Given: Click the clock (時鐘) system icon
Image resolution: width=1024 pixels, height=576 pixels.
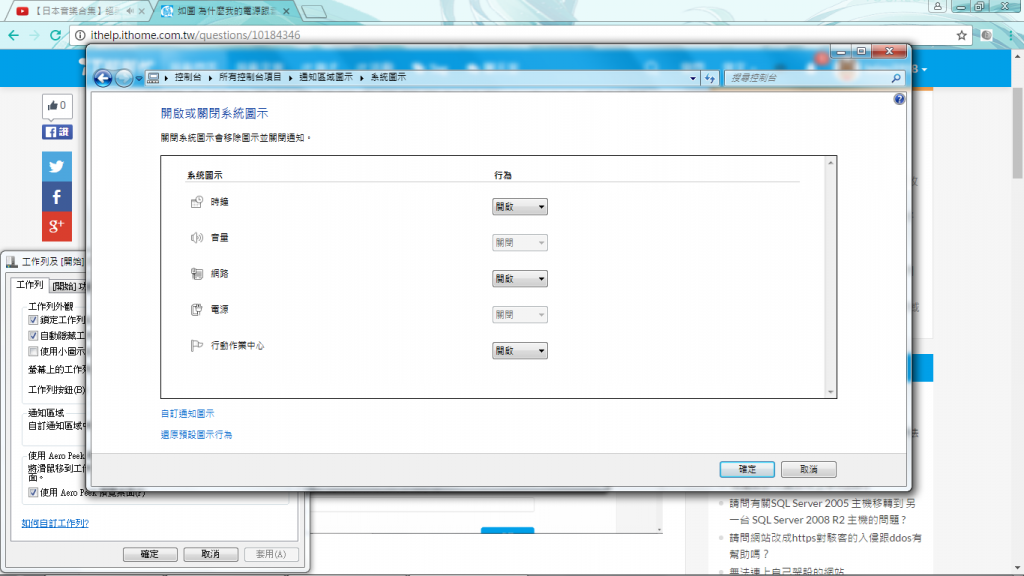Looking at the screenshot, I should click(197, 202).
